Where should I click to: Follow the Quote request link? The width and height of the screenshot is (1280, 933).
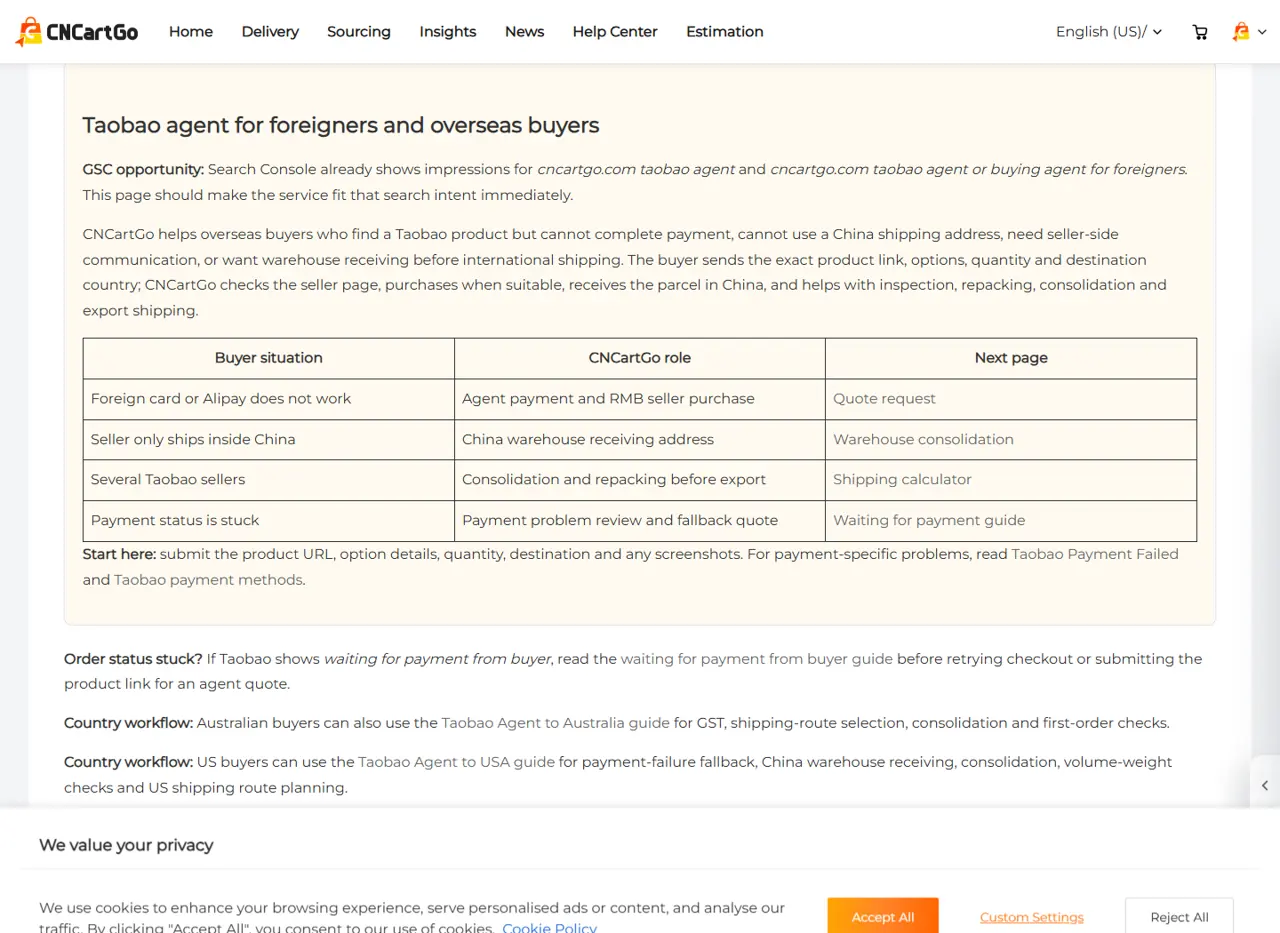884,399
